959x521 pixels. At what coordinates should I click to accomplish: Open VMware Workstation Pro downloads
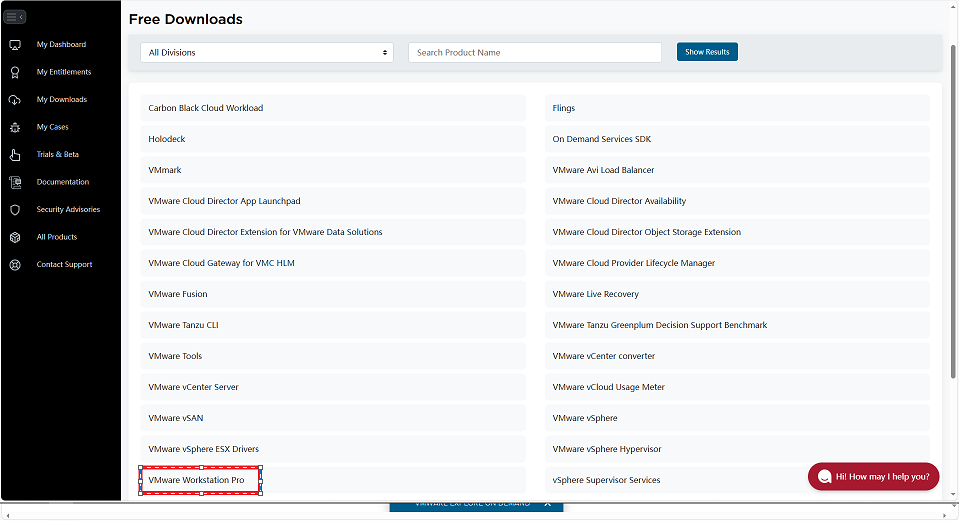pos(333,480)
